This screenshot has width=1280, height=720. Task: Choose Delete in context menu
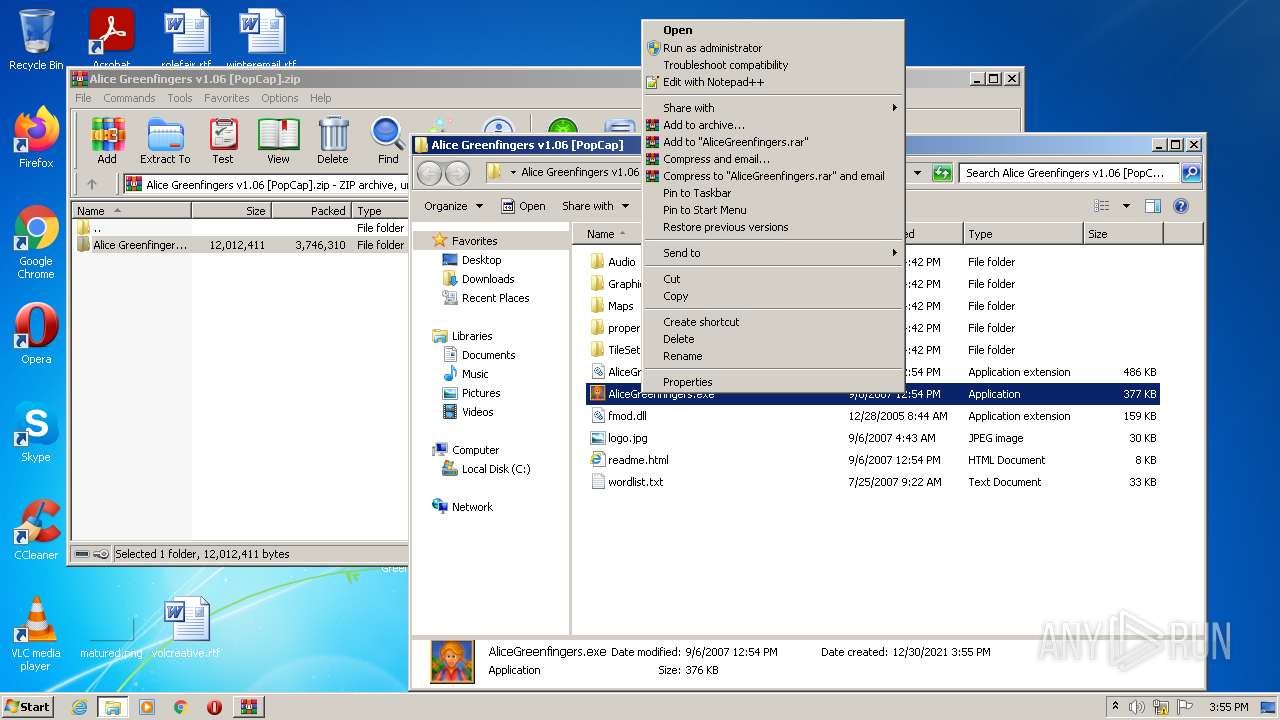pos(678,339)
